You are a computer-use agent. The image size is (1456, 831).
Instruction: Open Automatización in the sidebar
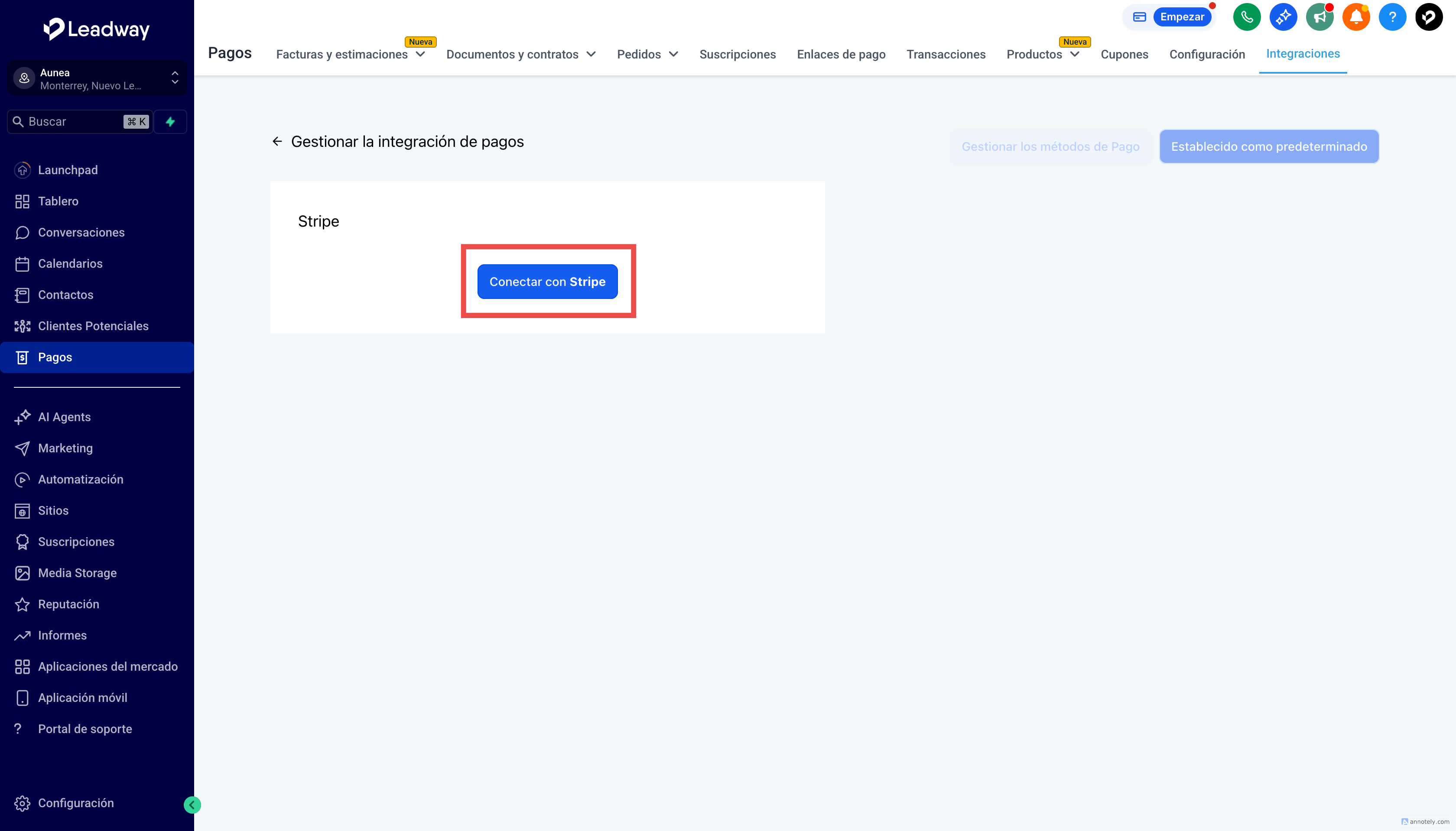tap(81, 480)
